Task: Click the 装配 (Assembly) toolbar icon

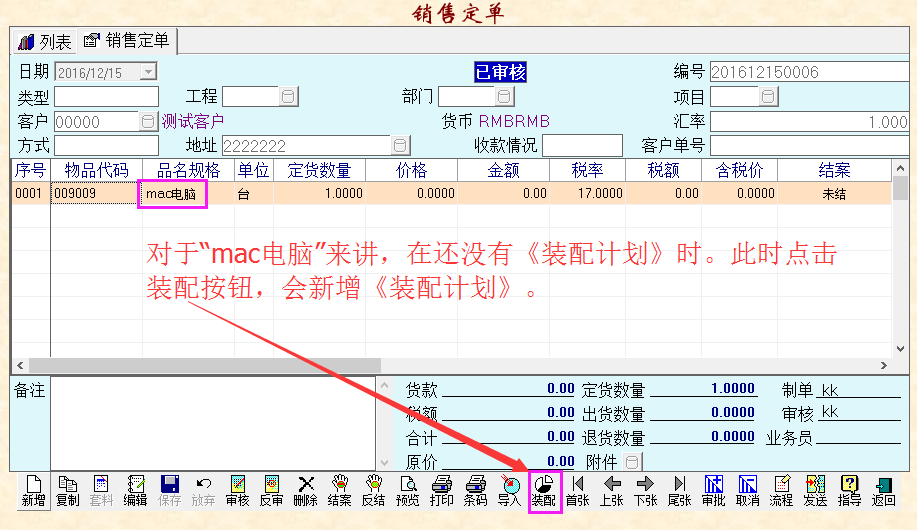Action: point(543,491)
